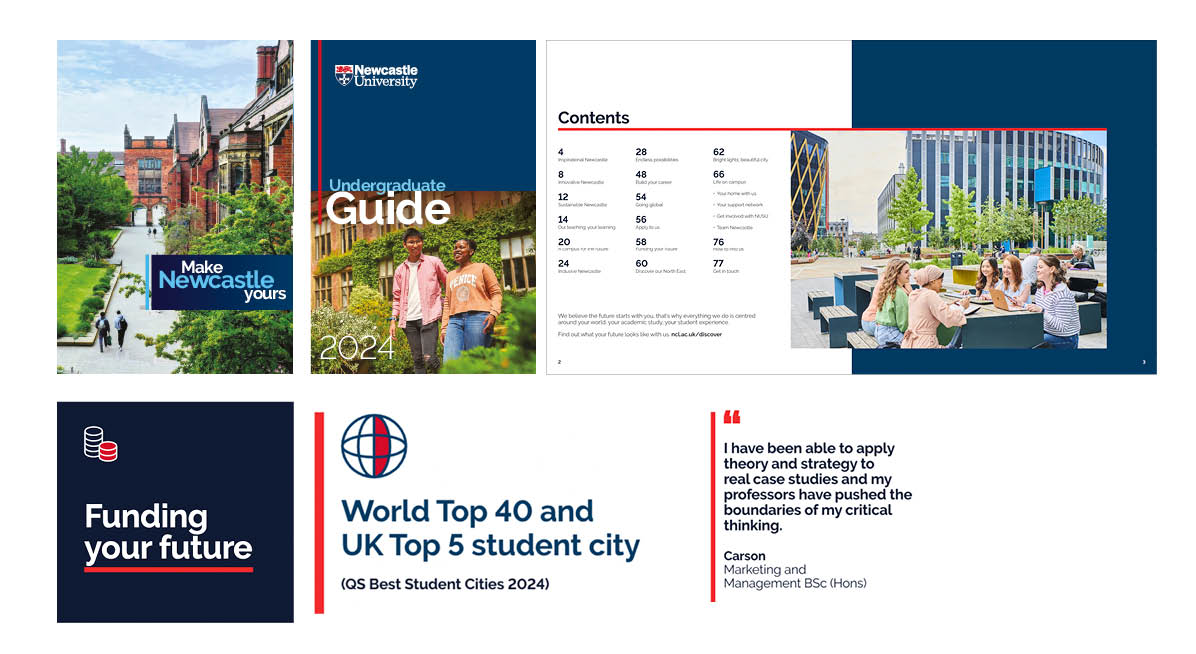
Task: Click the Team Newcastle sub-entry
Action: (x=733, y=227)
